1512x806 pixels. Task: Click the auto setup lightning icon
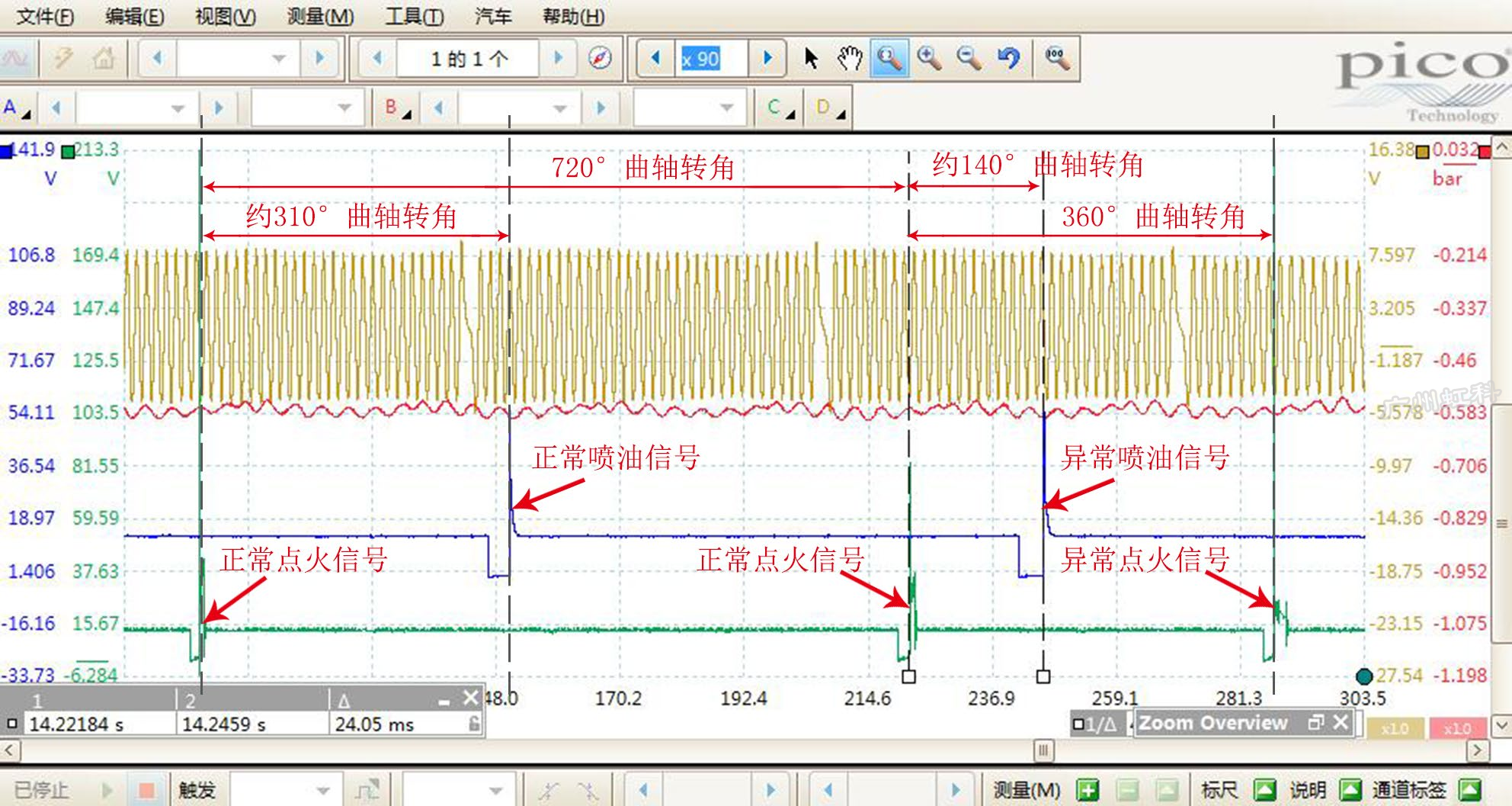(x=63, y=58)
